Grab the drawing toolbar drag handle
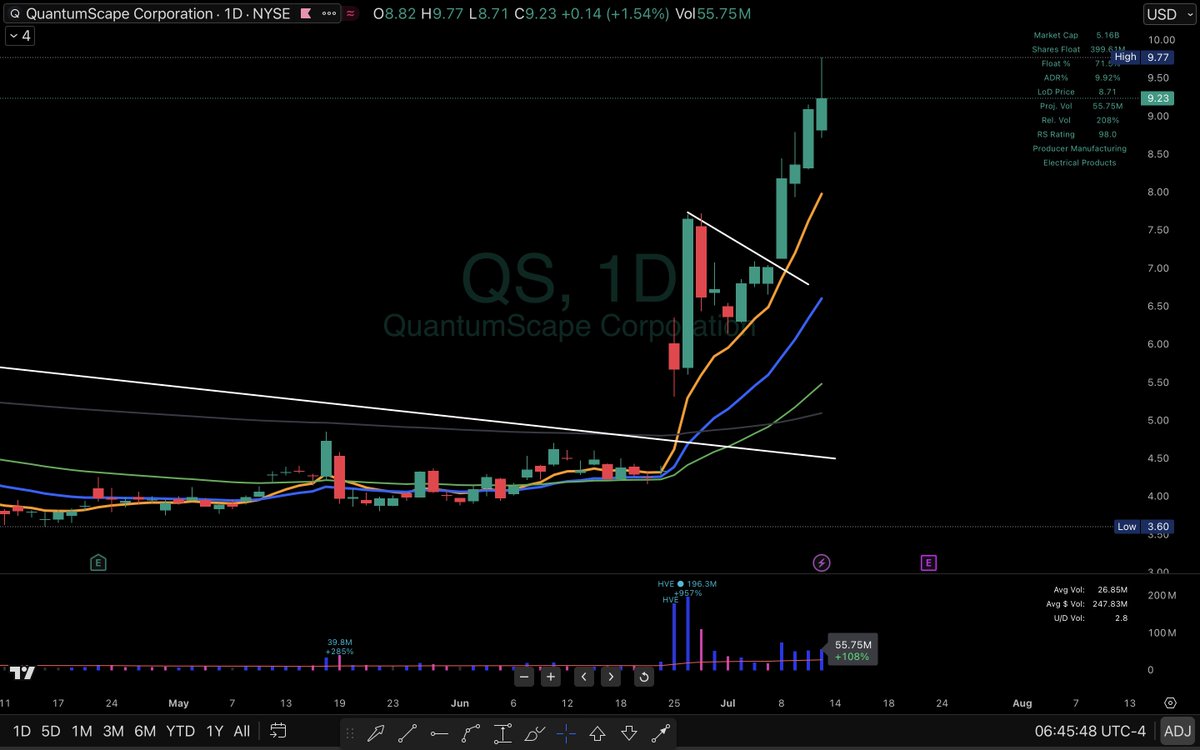Image resolution: width=1200 pixels, height=750 pixels. [x=350, y=733]
